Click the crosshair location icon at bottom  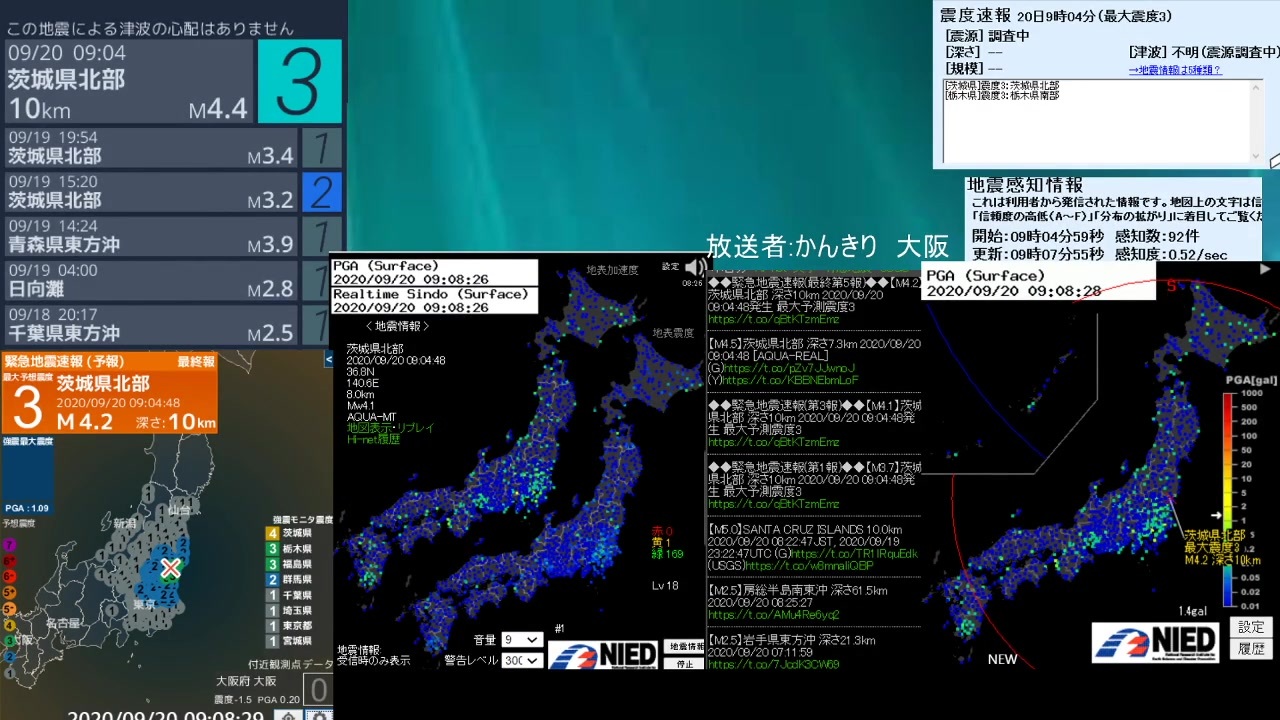(289, 715)
